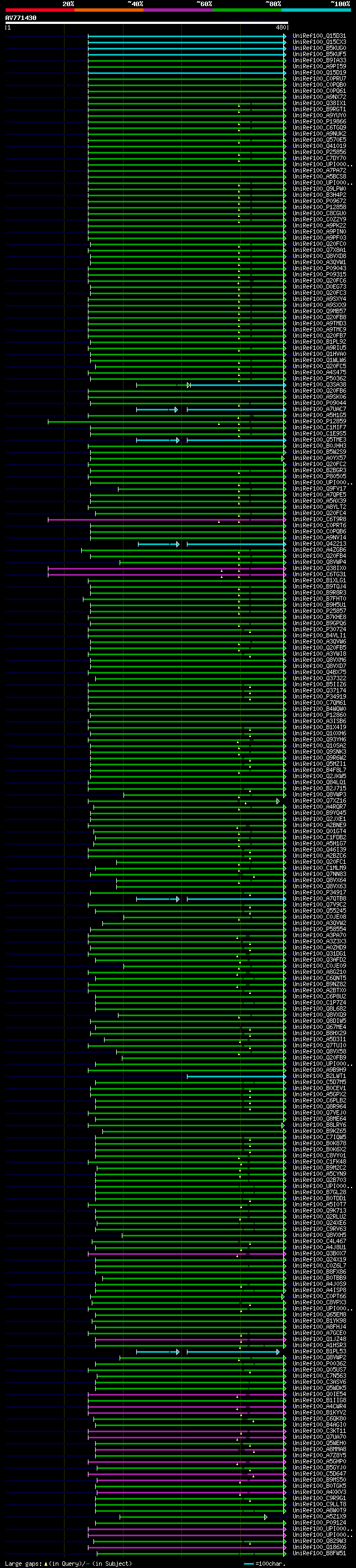Screen dimensions: 356x1568
Task: Open hit UniRef100_Q15D31
Action: click(x=319, y=36)
